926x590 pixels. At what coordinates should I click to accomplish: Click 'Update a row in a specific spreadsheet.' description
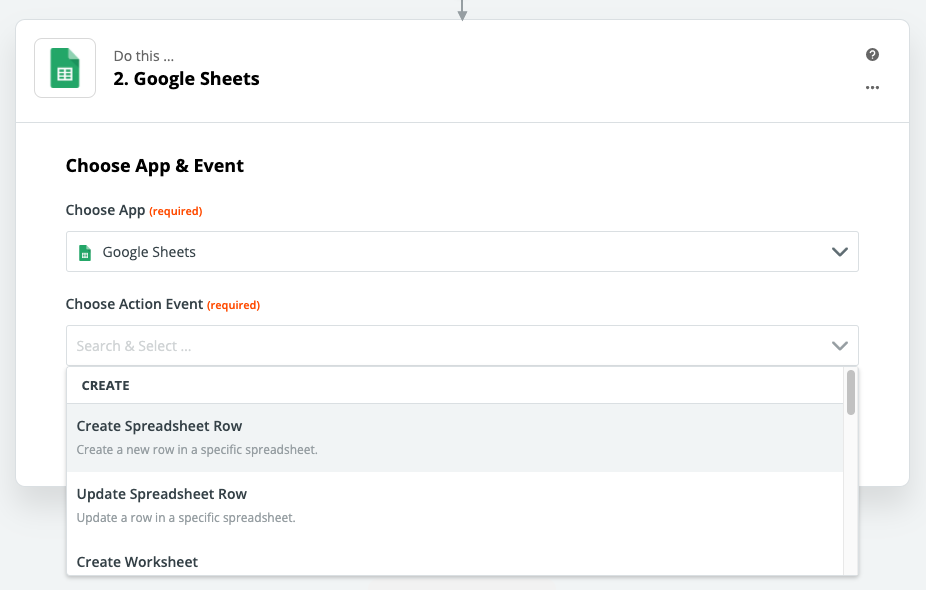(x=186, y=518)
